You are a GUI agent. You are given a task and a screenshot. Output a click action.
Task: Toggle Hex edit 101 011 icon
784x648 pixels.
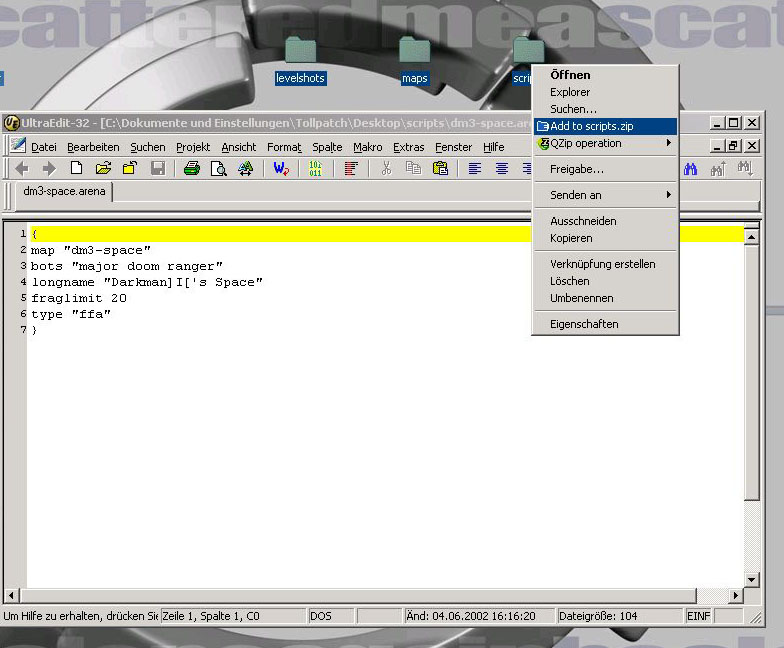tap(315, 168)
